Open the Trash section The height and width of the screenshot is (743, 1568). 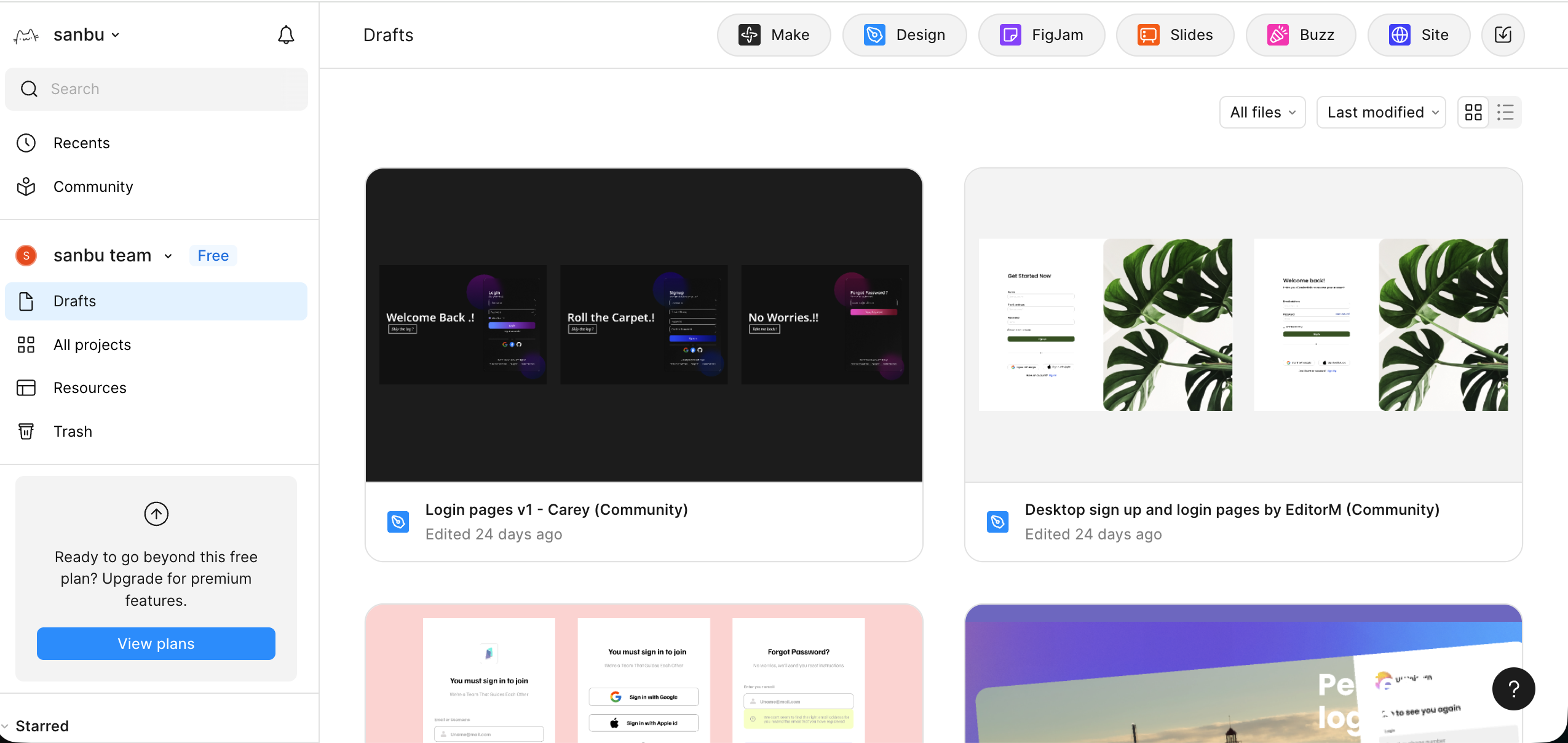pos(73,432)
